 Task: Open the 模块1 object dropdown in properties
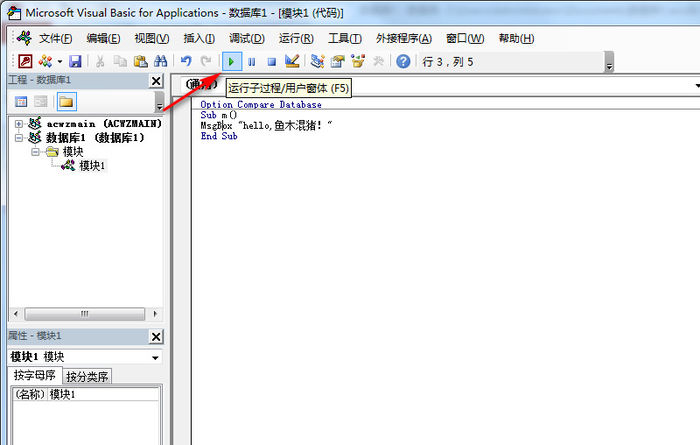(155, 357)
